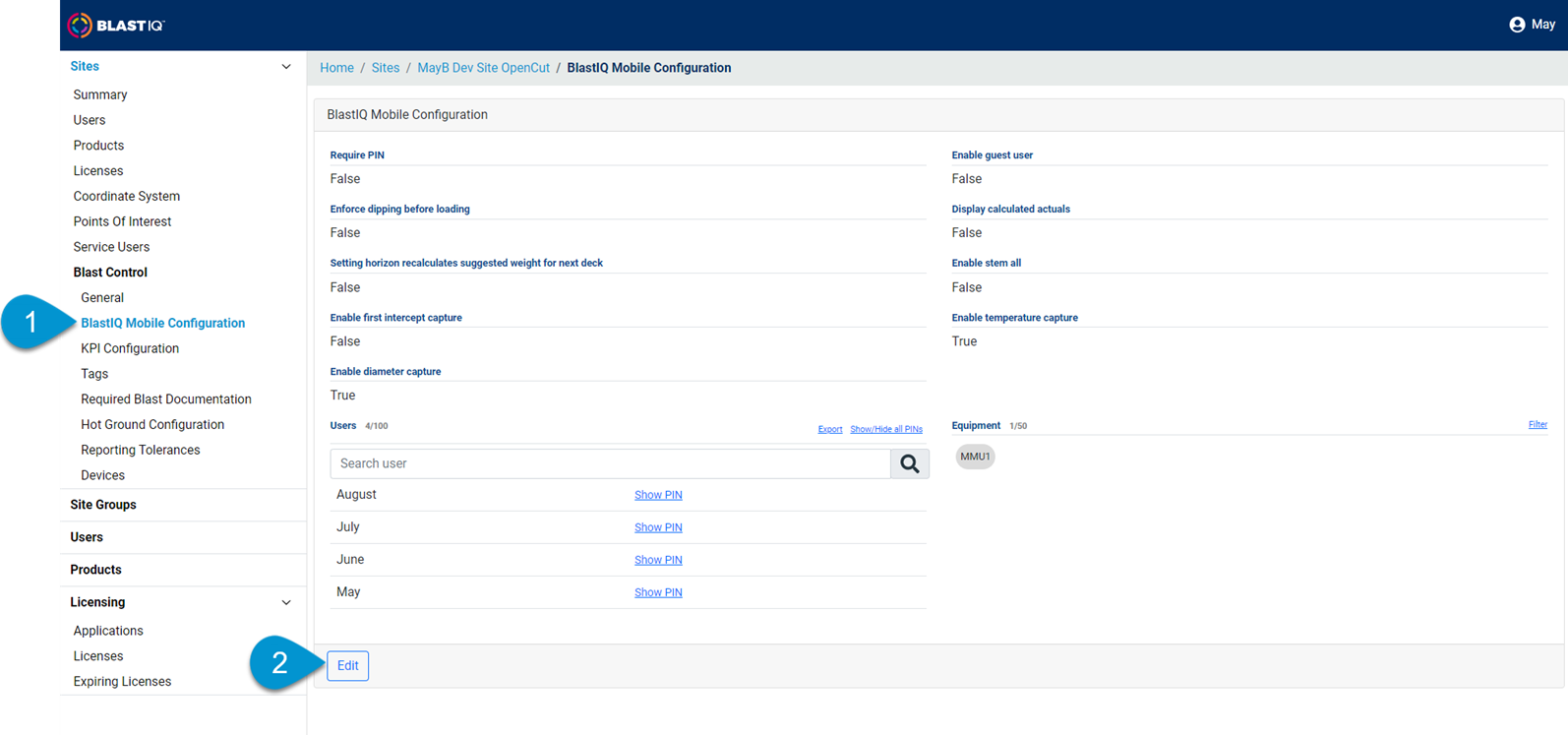Click the Edit button
This screenshot has width=1568, height=735.
tap(348, 666)
